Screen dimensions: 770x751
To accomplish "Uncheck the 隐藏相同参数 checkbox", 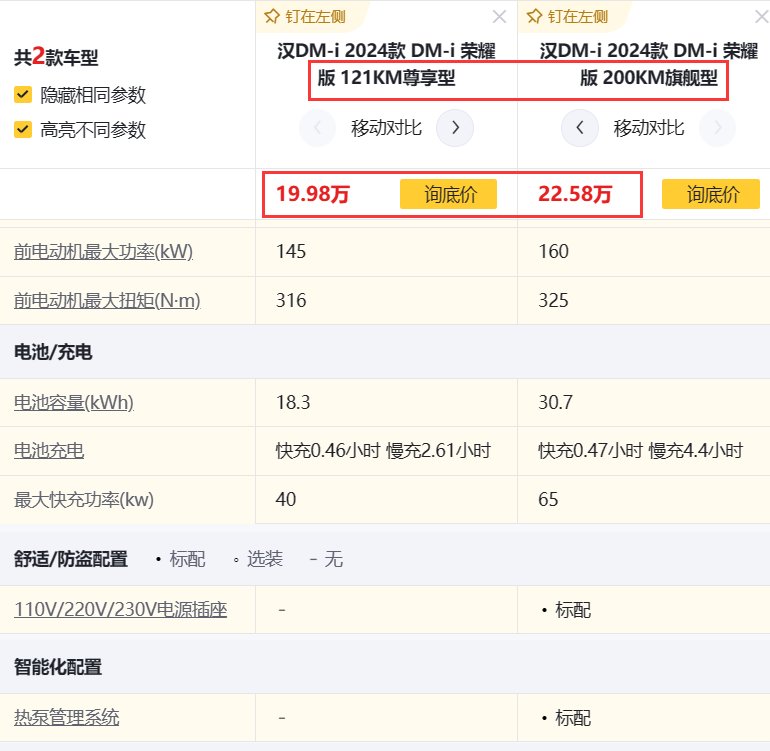I will click(23, 95).
